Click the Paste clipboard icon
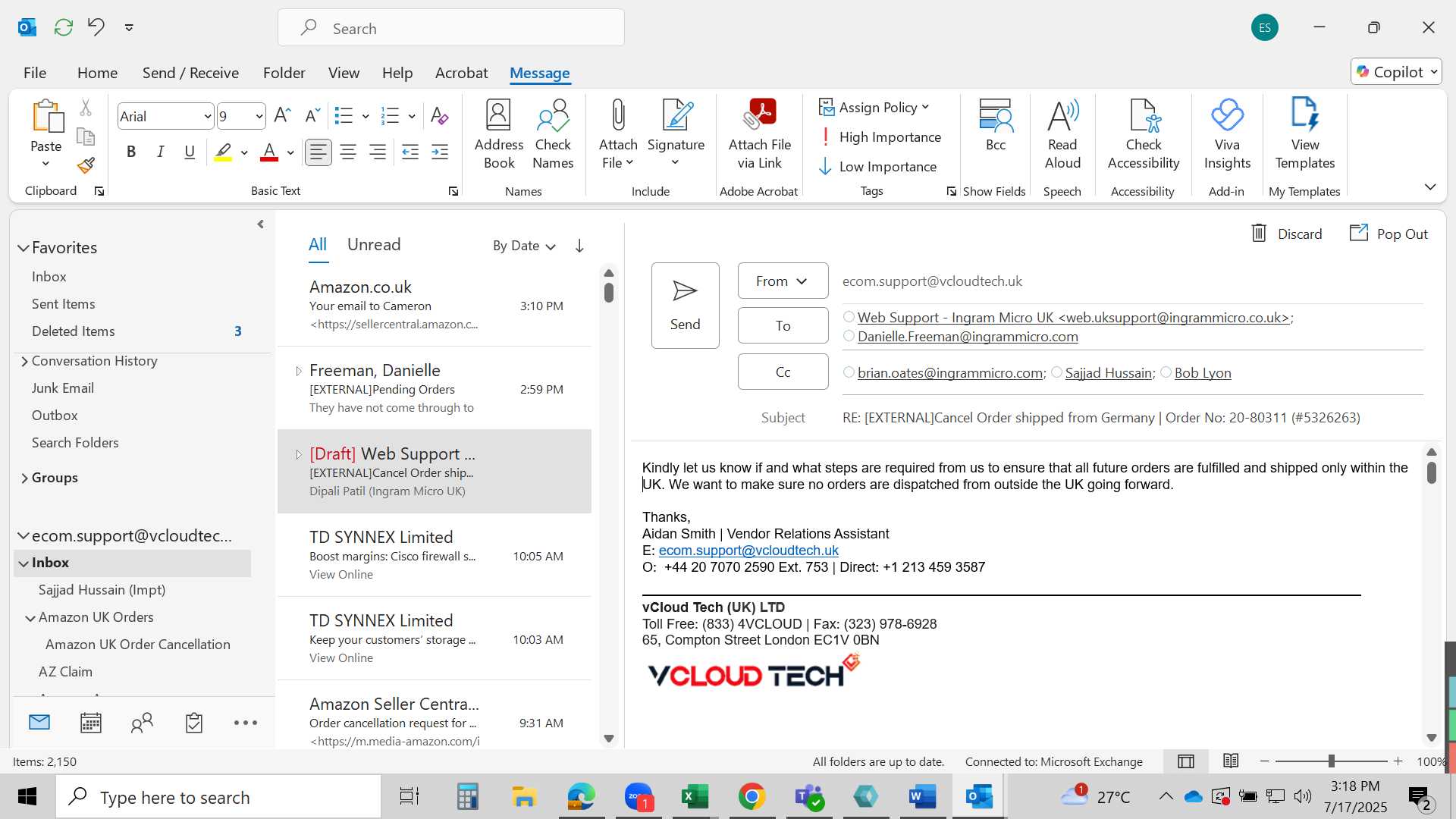1456x819 pixels. [x=46, y=117]
